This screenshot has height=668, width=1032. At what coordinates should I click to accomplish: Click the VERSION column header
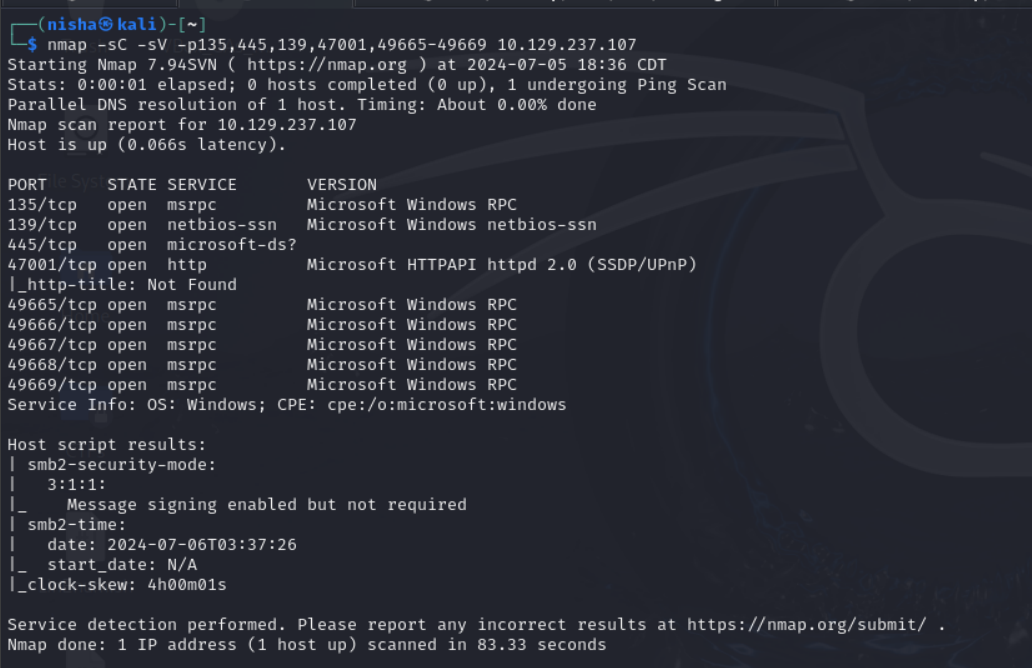click(342, 185)
